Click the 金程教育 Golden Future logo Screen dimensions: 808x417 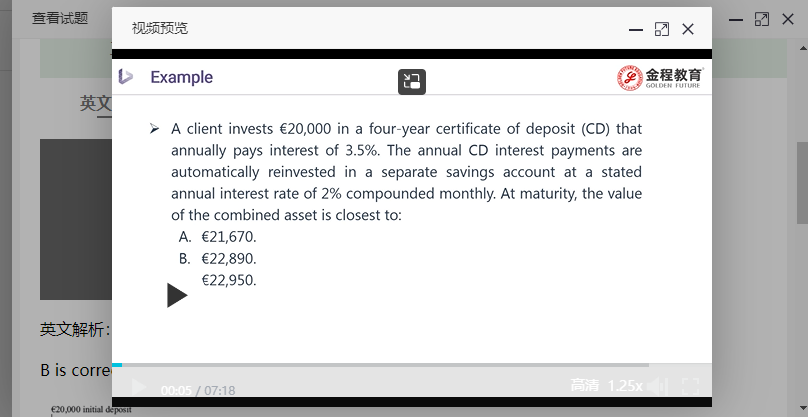[x=660, y=77]
